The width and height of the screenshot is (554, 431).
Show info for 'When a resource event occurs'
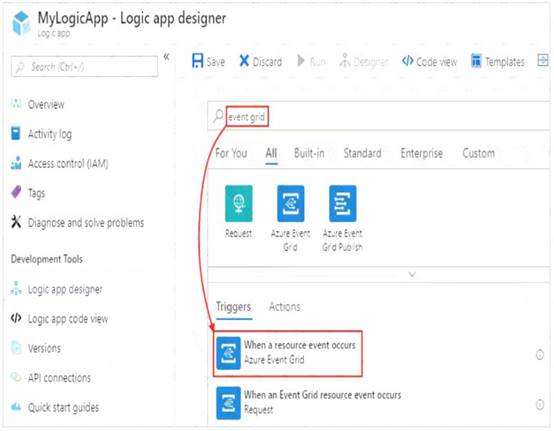coord(540,354)
